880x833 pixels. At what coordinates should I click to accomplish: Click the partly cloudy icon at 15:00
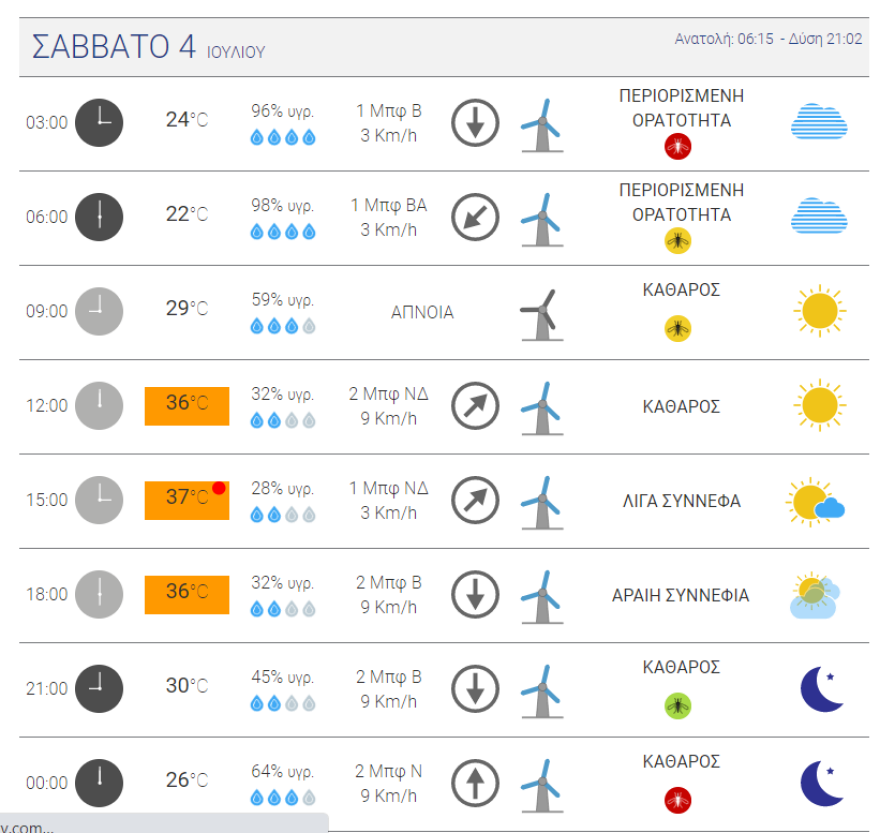tap(816, 501)
